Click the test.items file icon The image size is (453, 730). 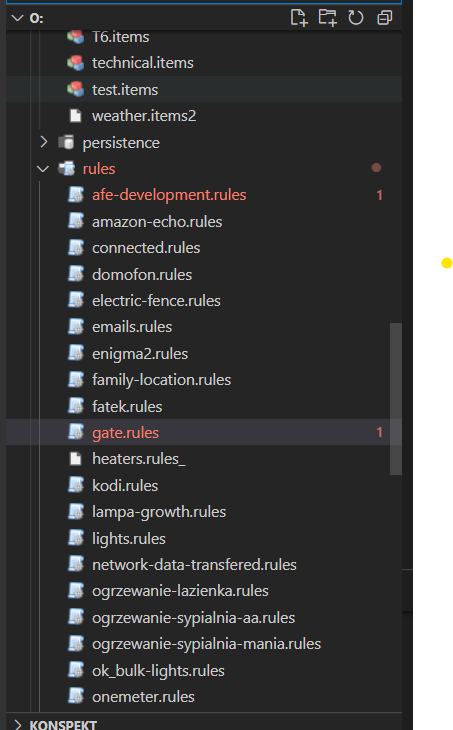(75, 89)
